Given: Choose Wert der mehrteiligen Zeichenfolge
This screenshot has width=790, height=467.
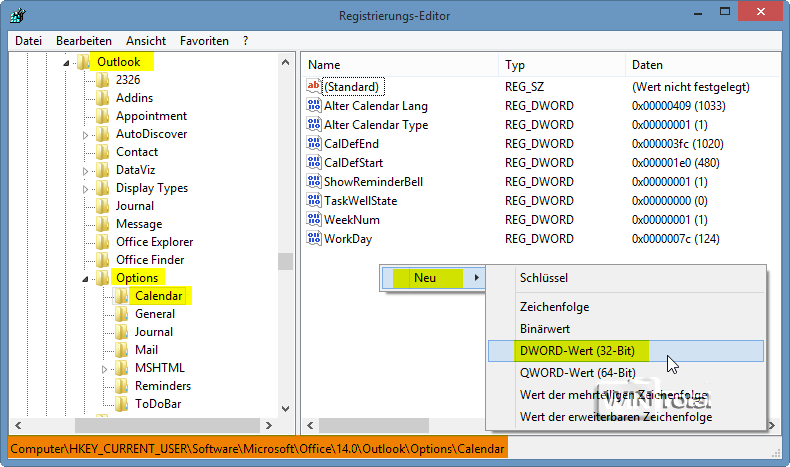Looking at the screenshot, I should tap(626, 394).
